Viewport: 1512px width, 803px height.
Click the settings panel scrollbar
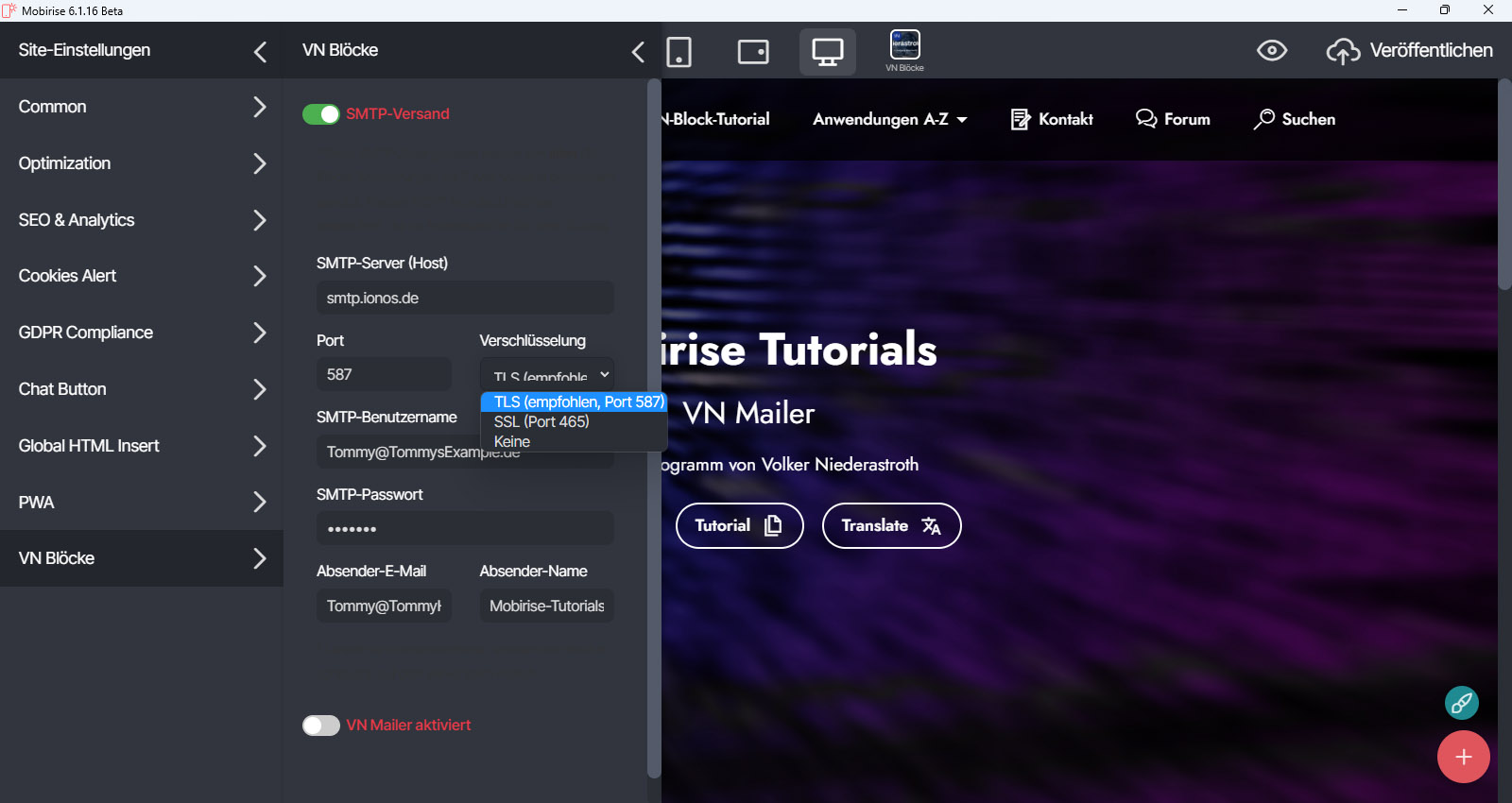coord(654,428)
